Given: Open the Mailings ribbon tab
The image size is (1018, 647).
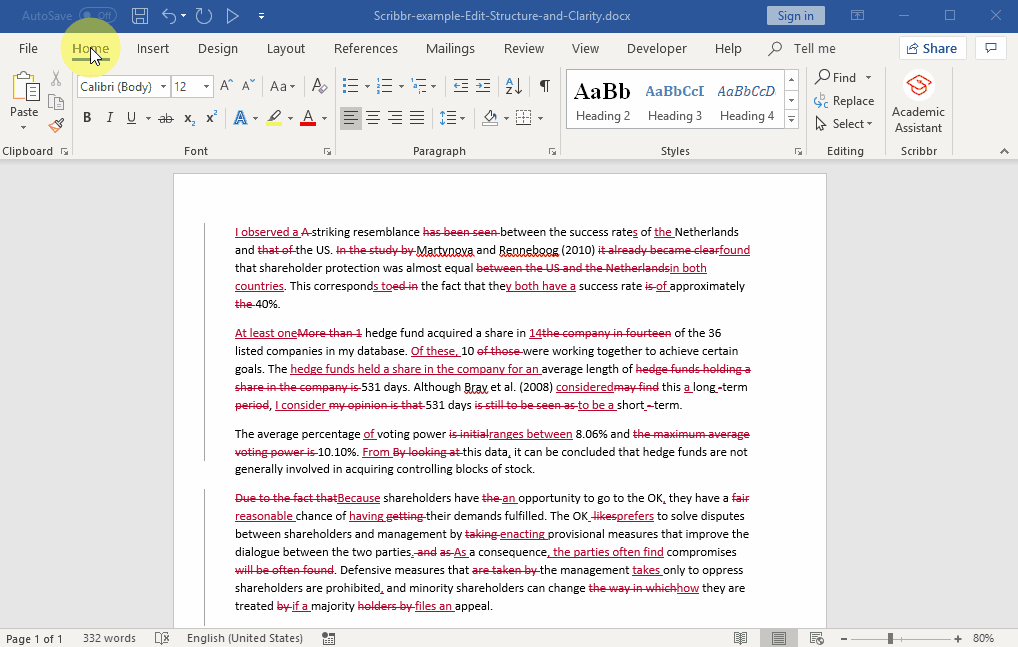Looking at the screenshot, I should (x=450, y=48).
